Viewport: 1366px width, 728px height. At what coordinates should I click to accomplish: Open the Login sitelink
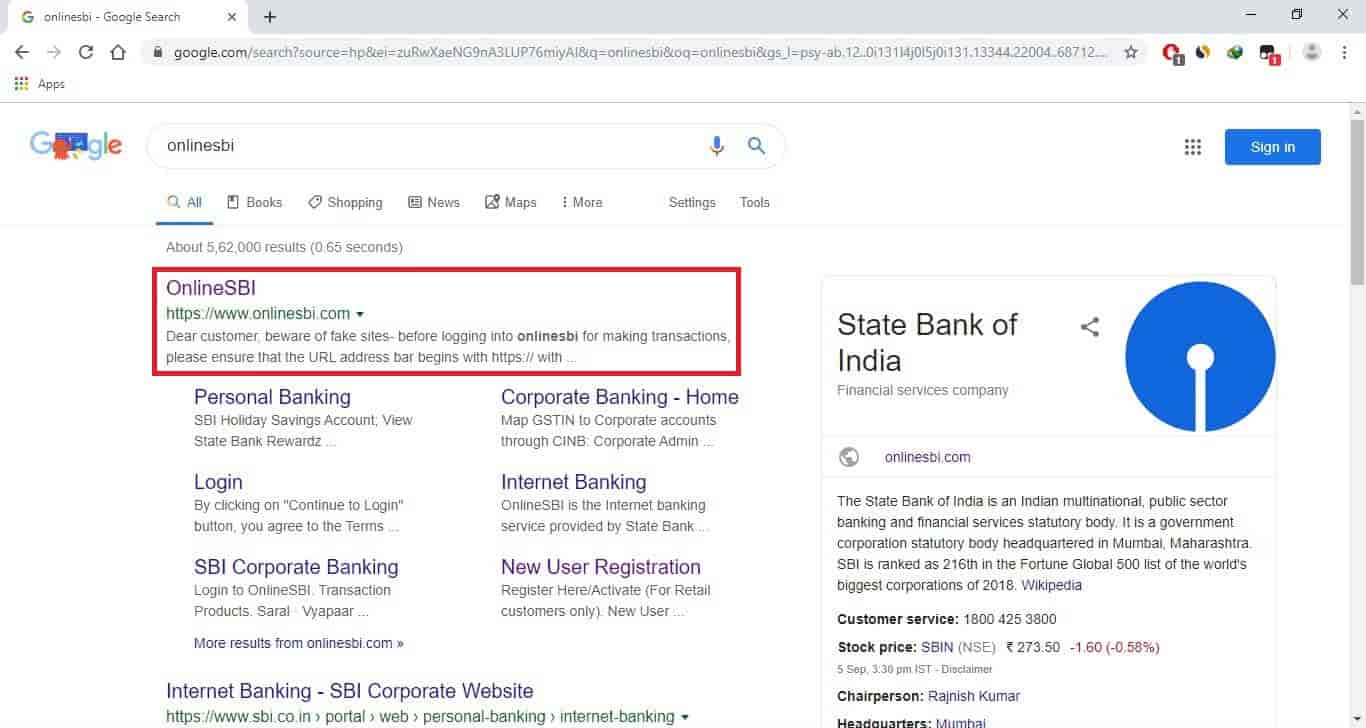[x=218, y=482]
